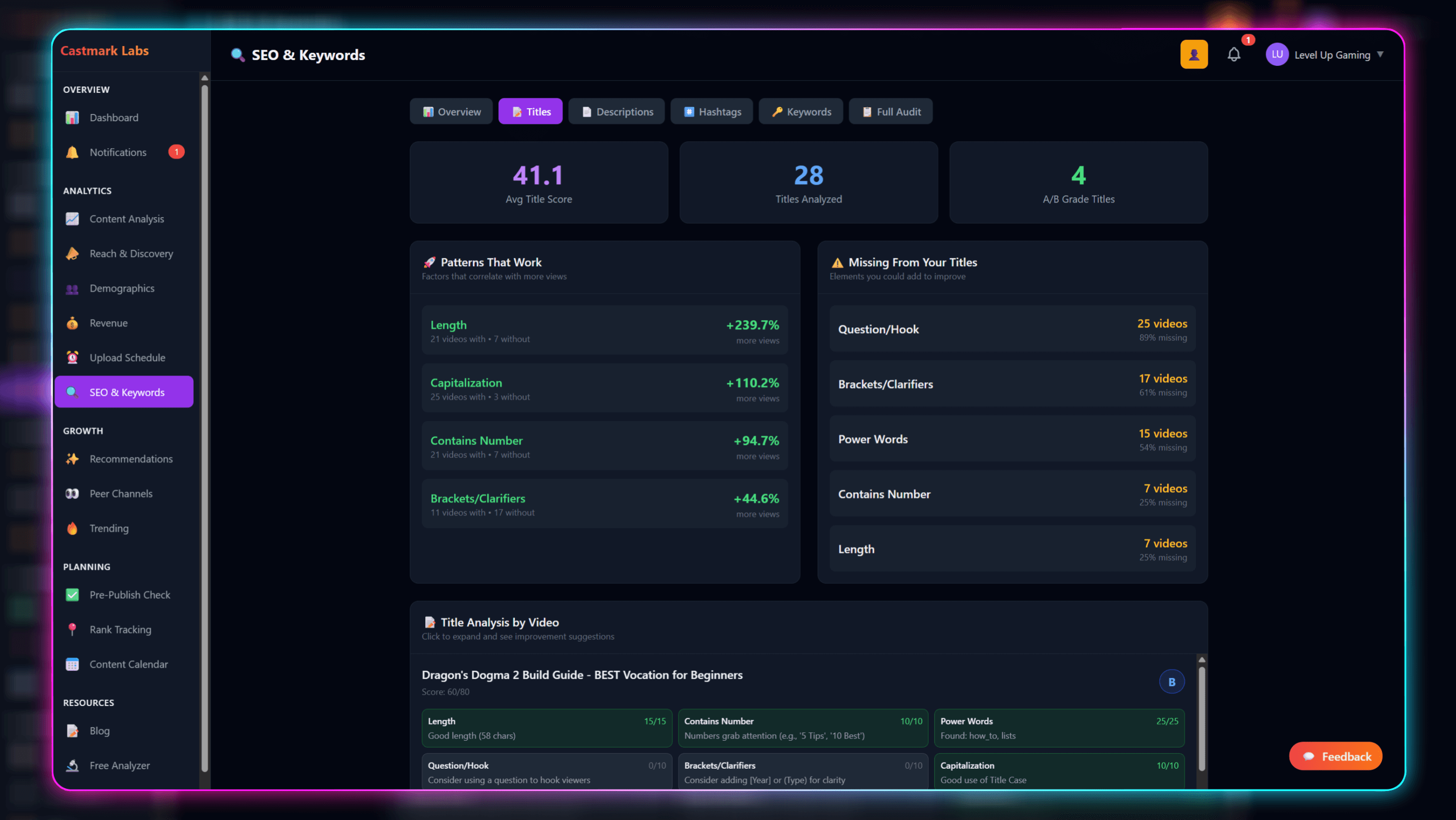Open Upload Schedule alarm clock item
Screen dimensions: 1456x820
tap(127, 358)
